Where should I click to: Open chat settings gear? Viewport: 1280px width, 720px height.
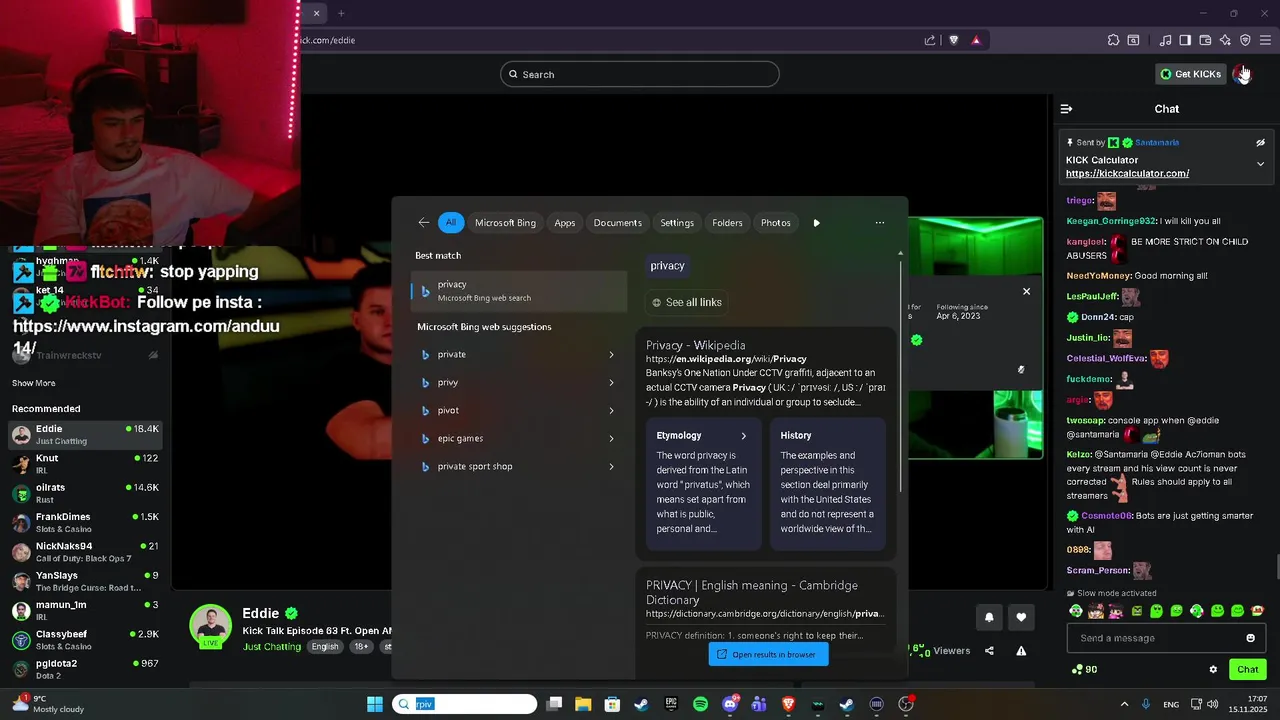coord(1213,669)
